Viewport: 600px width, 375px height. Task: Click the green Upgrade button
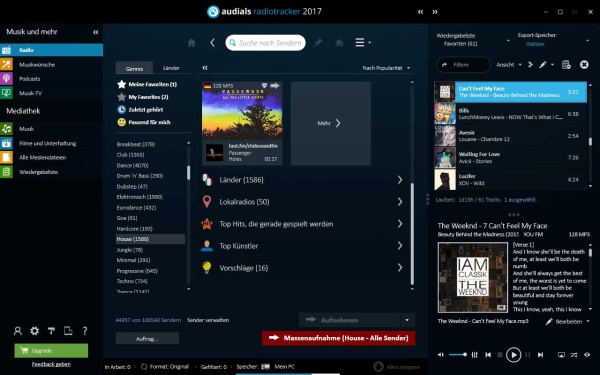tap(51, 351)
